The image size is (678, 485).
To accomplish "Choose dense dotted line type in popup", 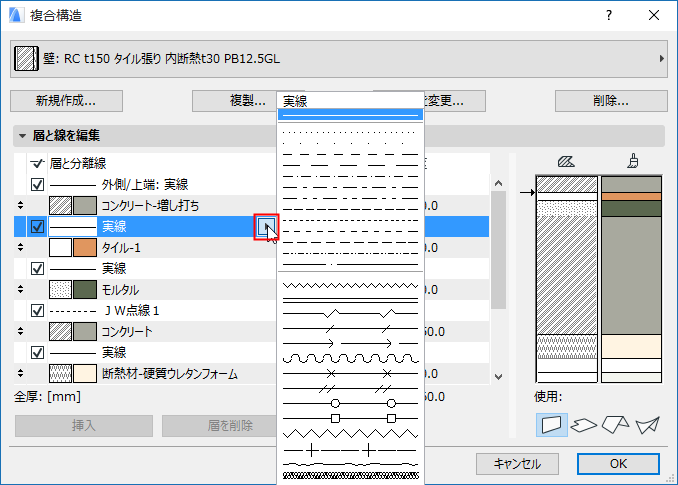I will [x=350, y=132].
